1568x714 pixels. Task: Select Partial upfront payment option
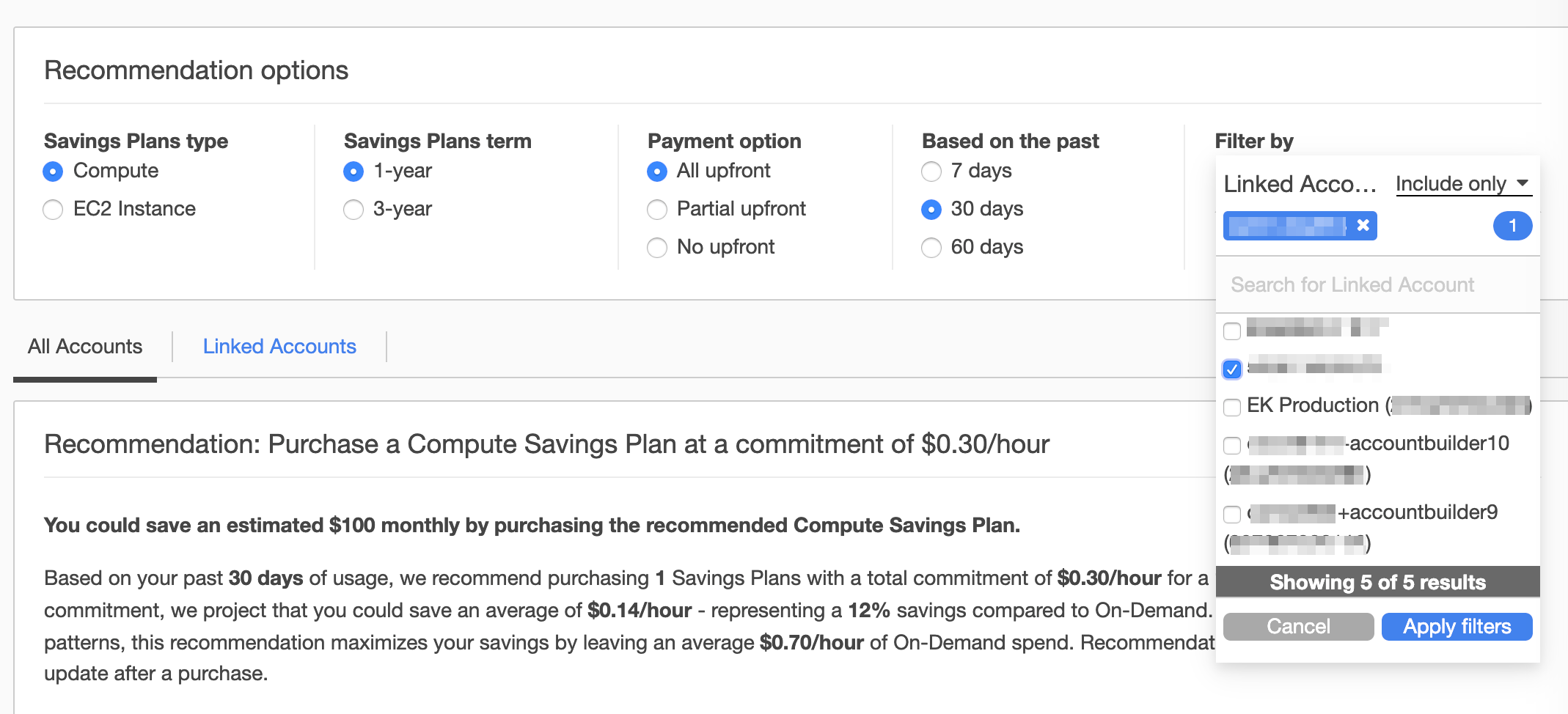coord(657,210)
